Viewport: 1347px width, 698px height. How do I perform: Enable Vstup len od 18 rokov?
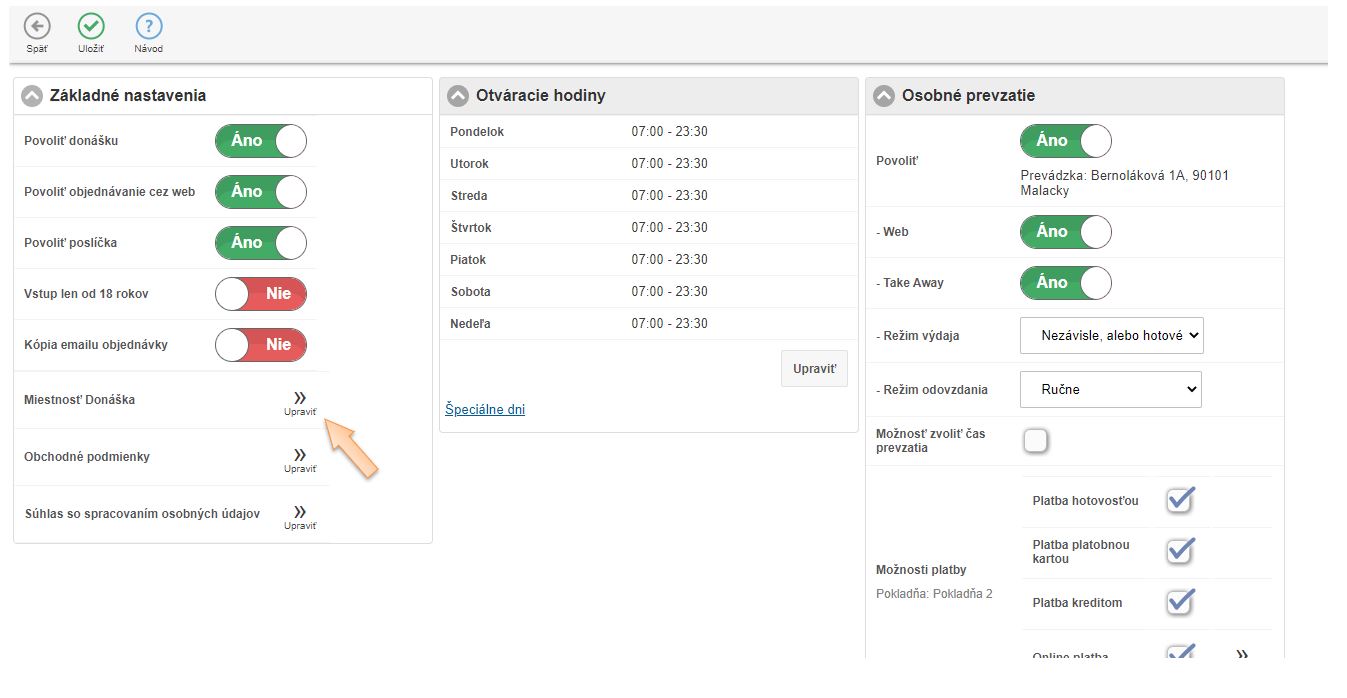click(261, 294)
